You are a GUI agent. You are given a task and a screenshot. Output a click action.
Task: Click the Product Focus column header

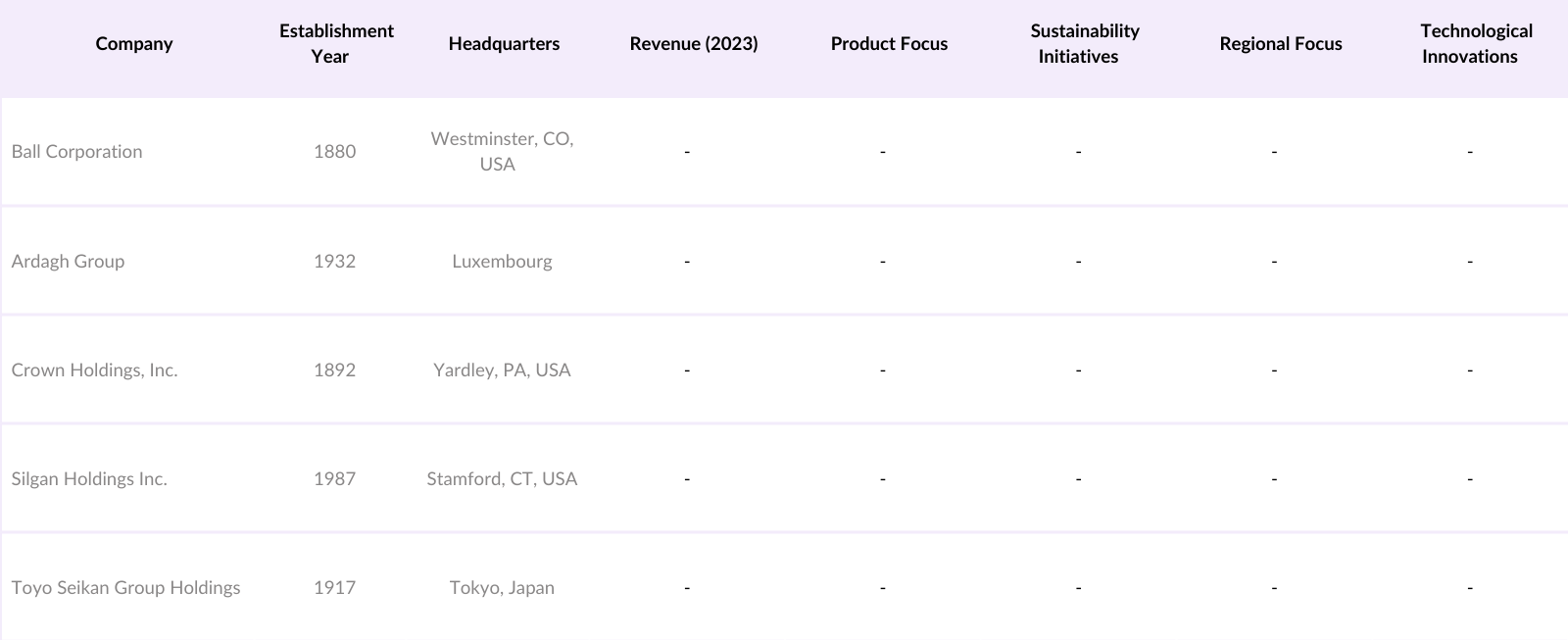[x=889, y=44]
